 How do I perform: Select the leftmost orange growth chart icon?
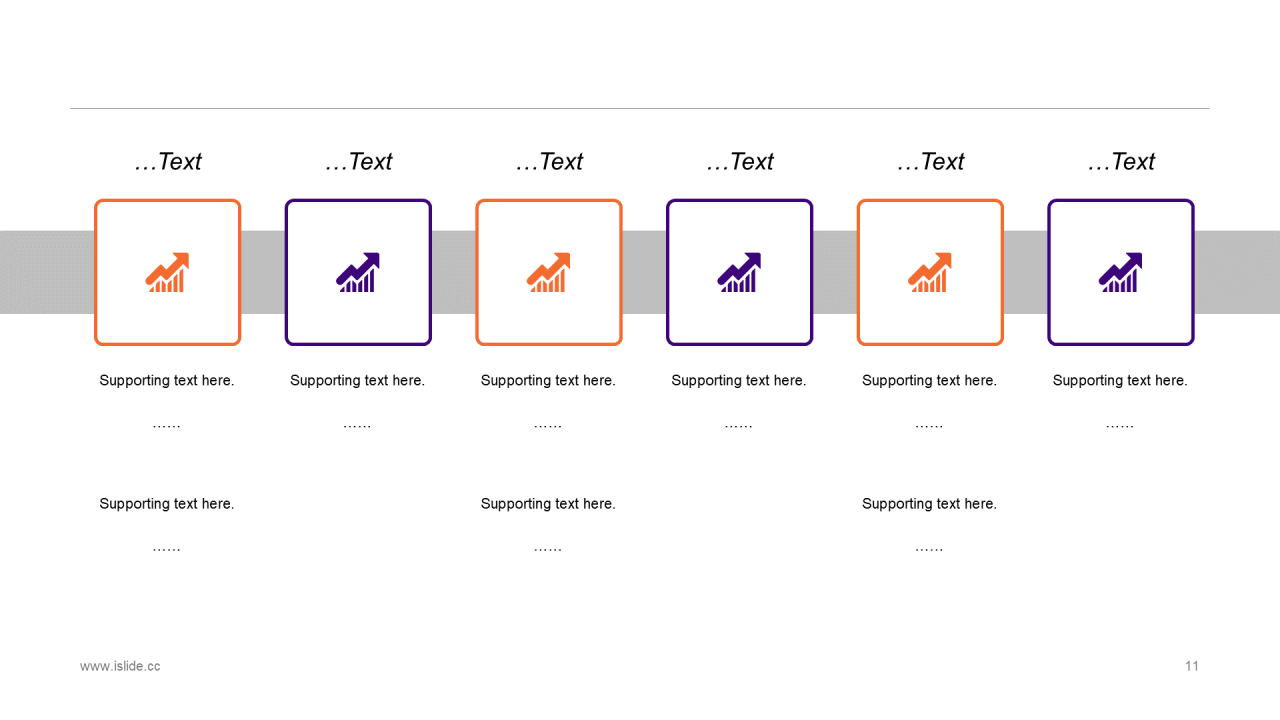tap(167, 272)
